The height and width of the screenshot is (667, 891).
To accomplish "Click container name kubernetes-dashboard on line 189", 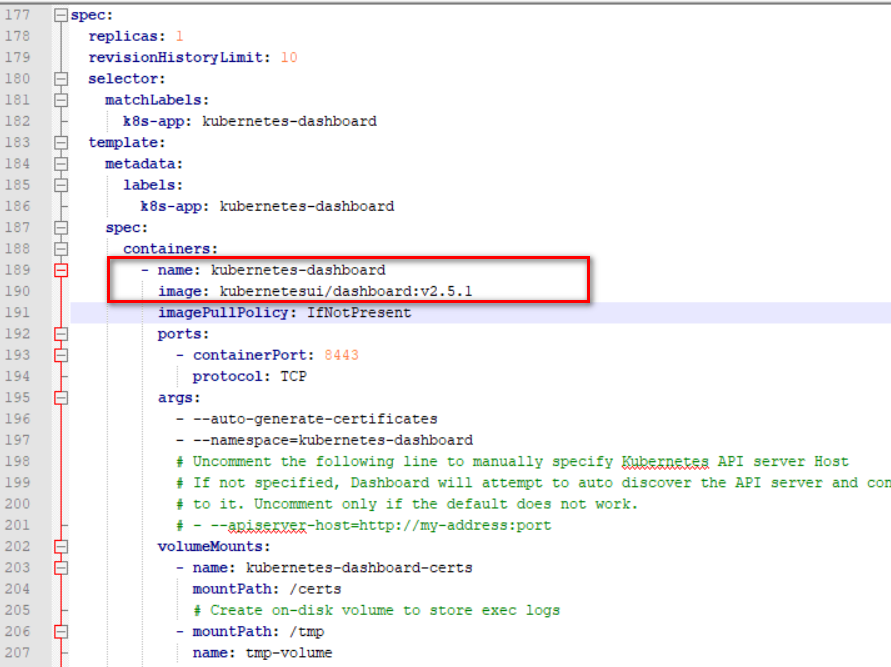I will coord(298,270).
